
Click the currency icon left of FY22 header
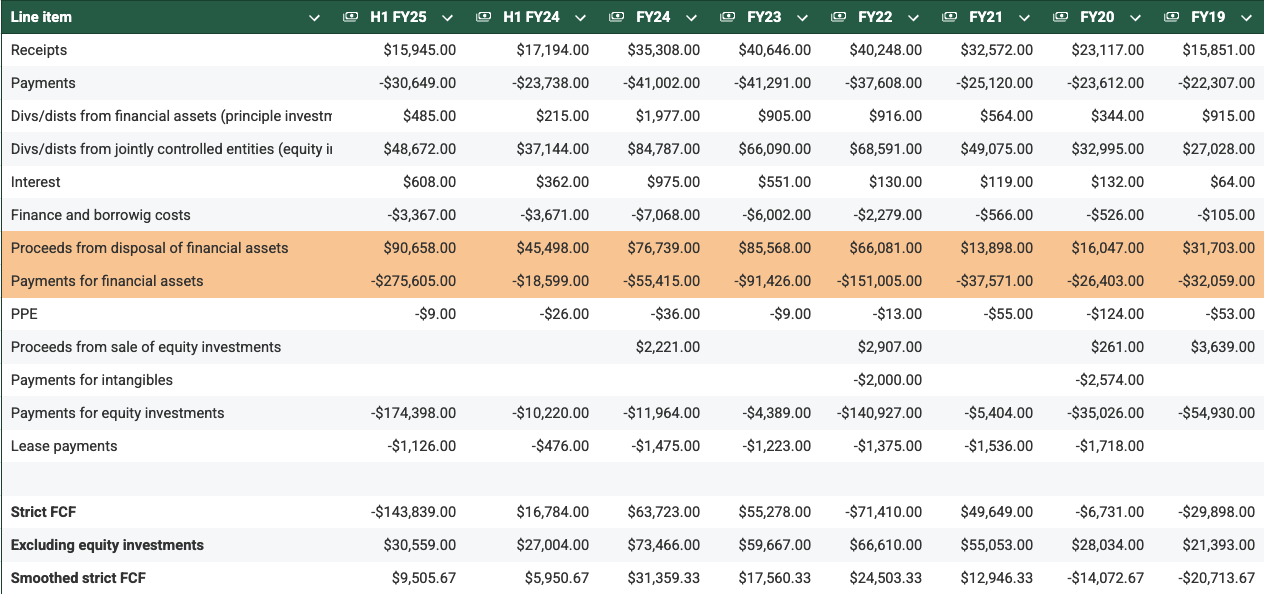click(838, 17)
